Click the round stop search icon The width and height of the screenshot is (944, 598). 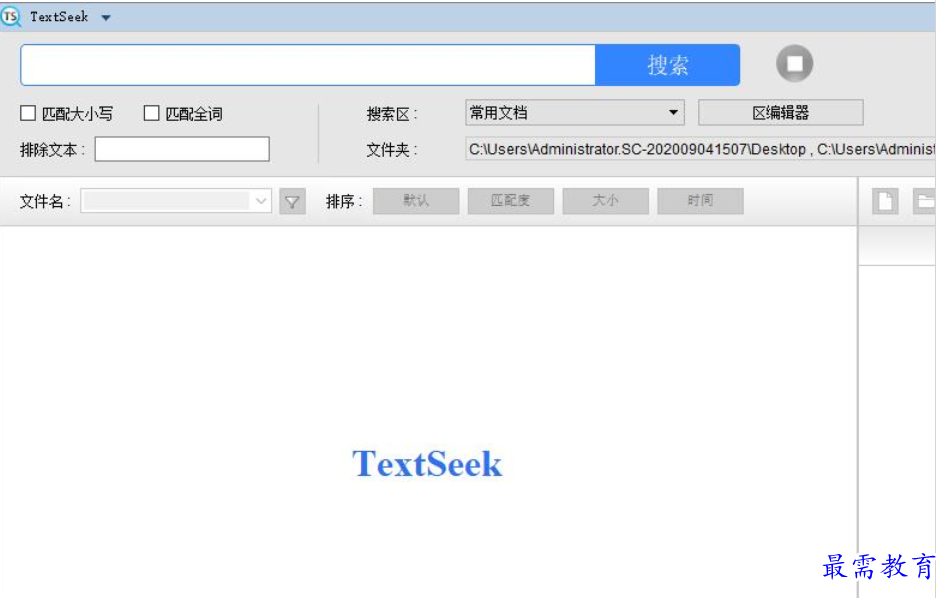pos(797,63)
